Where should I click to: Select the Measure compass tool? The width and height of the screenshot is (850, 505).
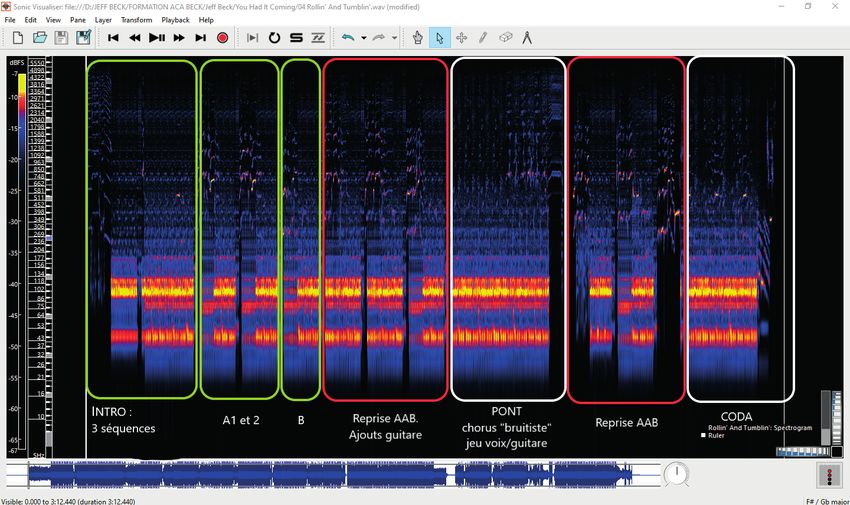pyautogui.click(x=527, y=38)
